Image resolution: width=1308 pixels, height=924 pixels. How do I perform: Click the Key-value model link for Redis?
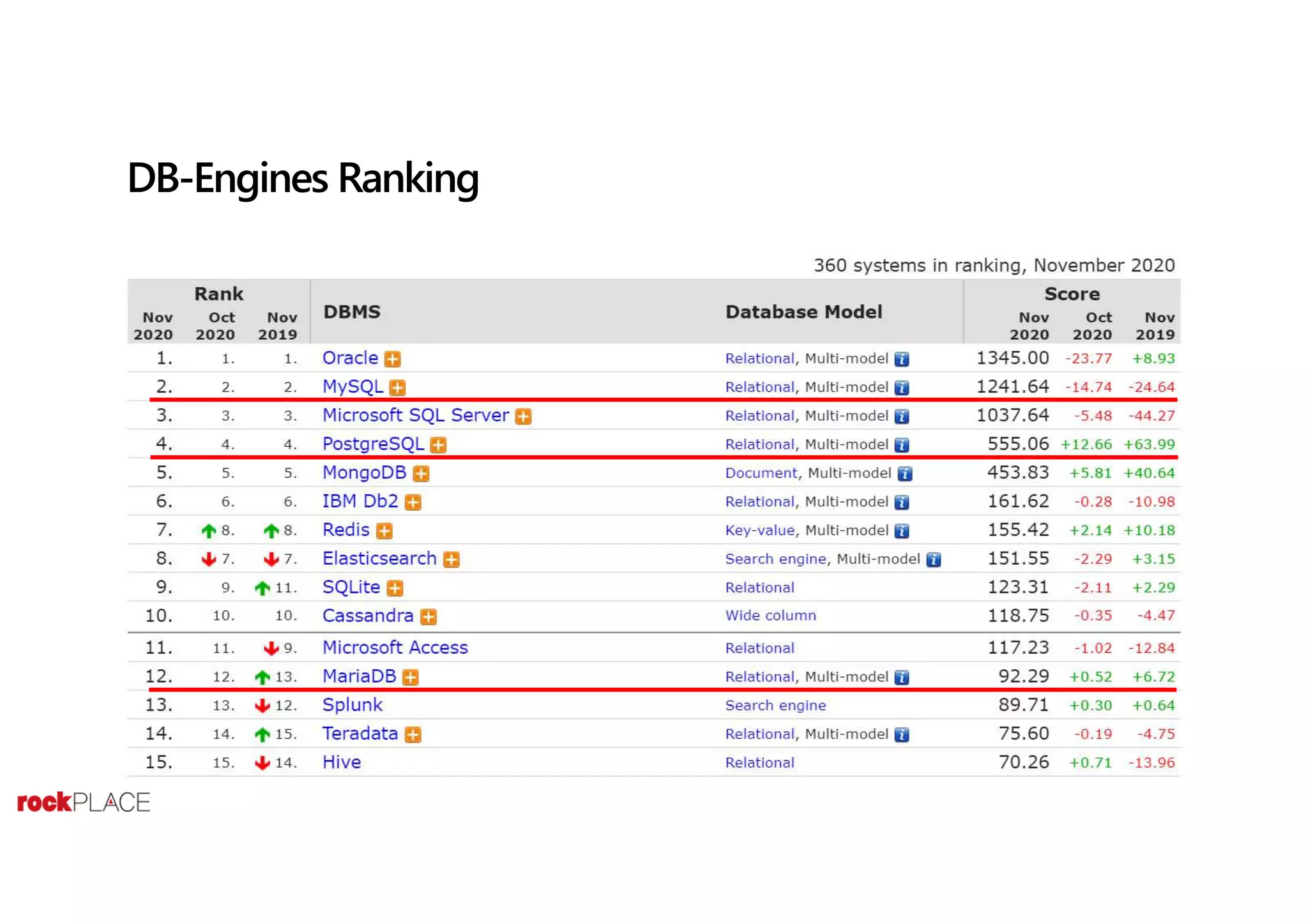760,531
